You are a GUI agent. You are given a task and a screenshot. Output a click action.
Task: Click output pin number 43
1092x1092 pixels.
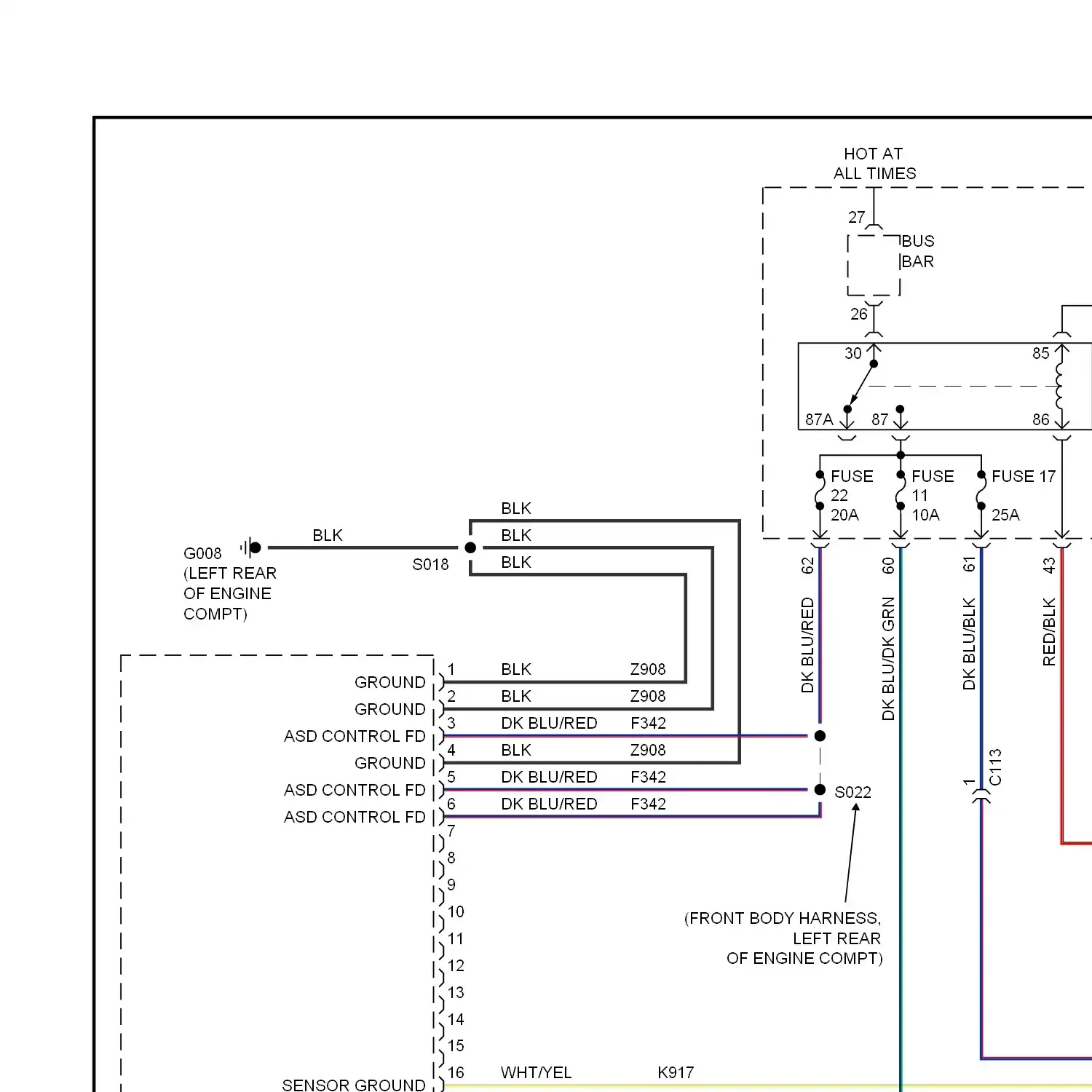pos(1049,566)
